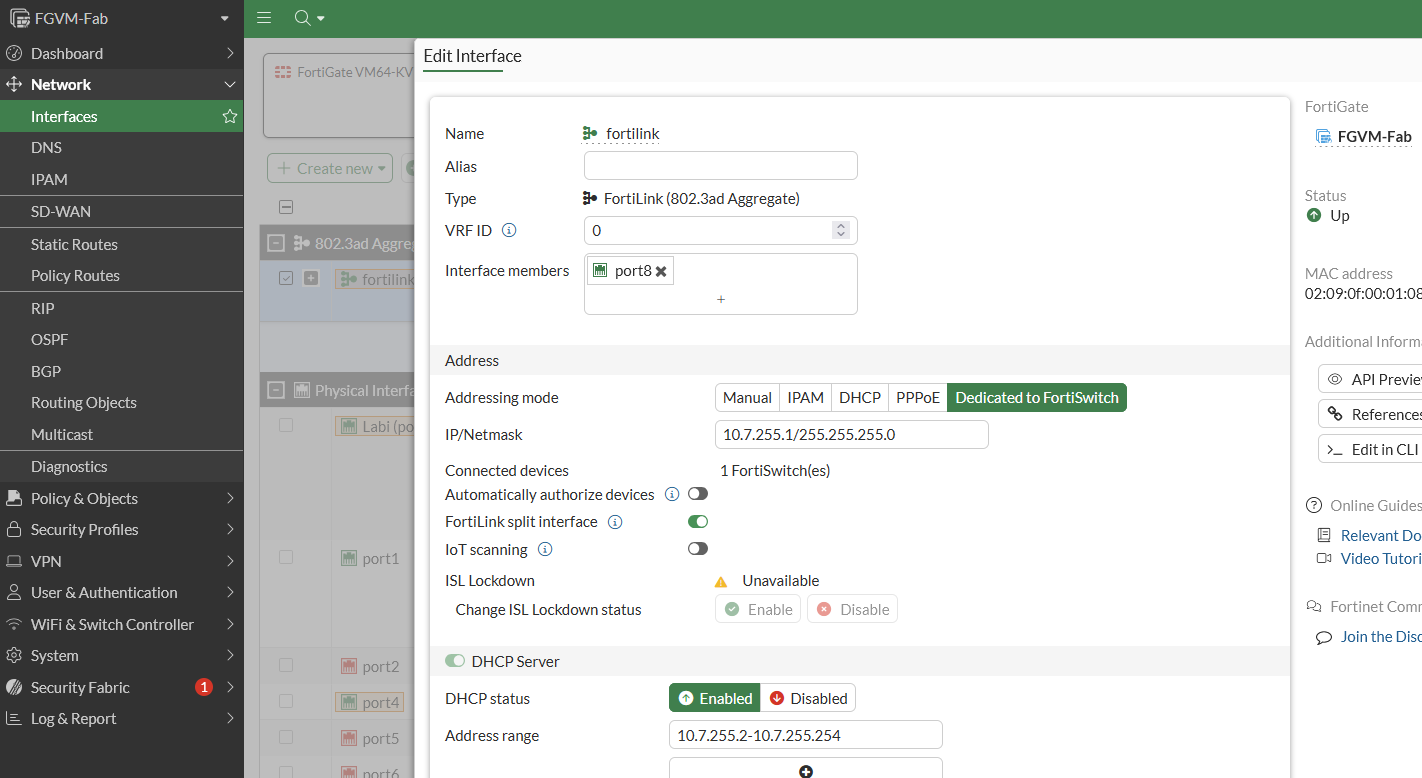1422x778 pixels.
Task: Click the WiFi & Switch Controller icon
Action: (14, 624)
